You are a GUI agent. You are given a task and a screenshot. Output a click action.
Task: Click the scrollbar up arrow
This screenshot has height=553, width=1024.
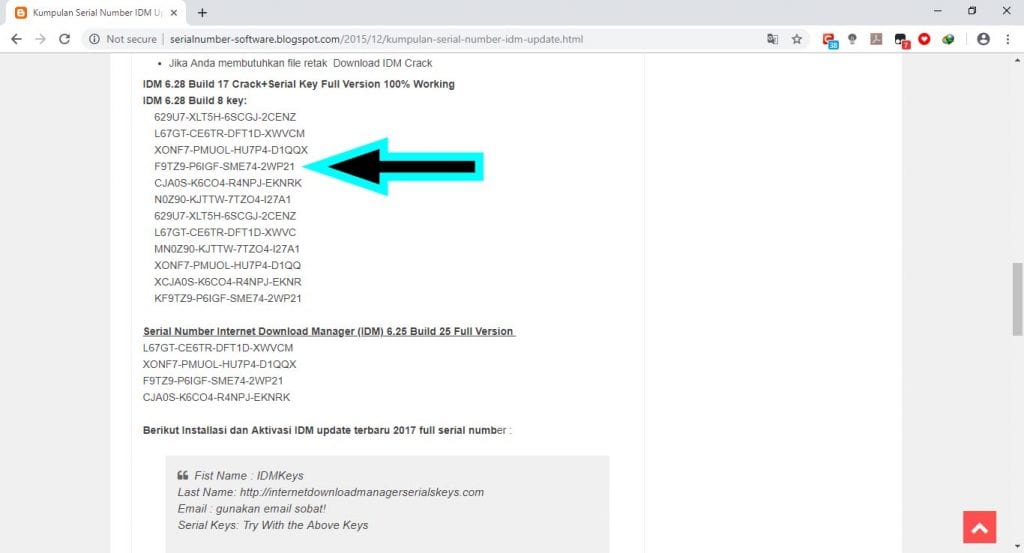[x=1017, y=60]
